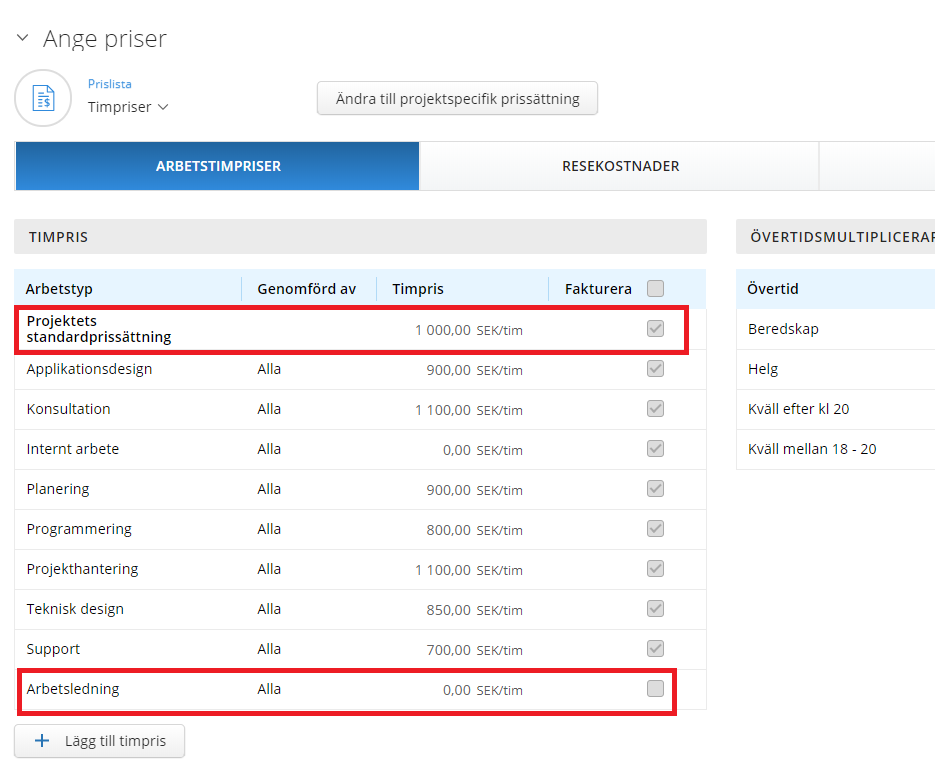Screen dimensions: 935x759
Task: Toggle the Fakturera header checkbox
Action: pyautogui.click(x=655, y=289)
